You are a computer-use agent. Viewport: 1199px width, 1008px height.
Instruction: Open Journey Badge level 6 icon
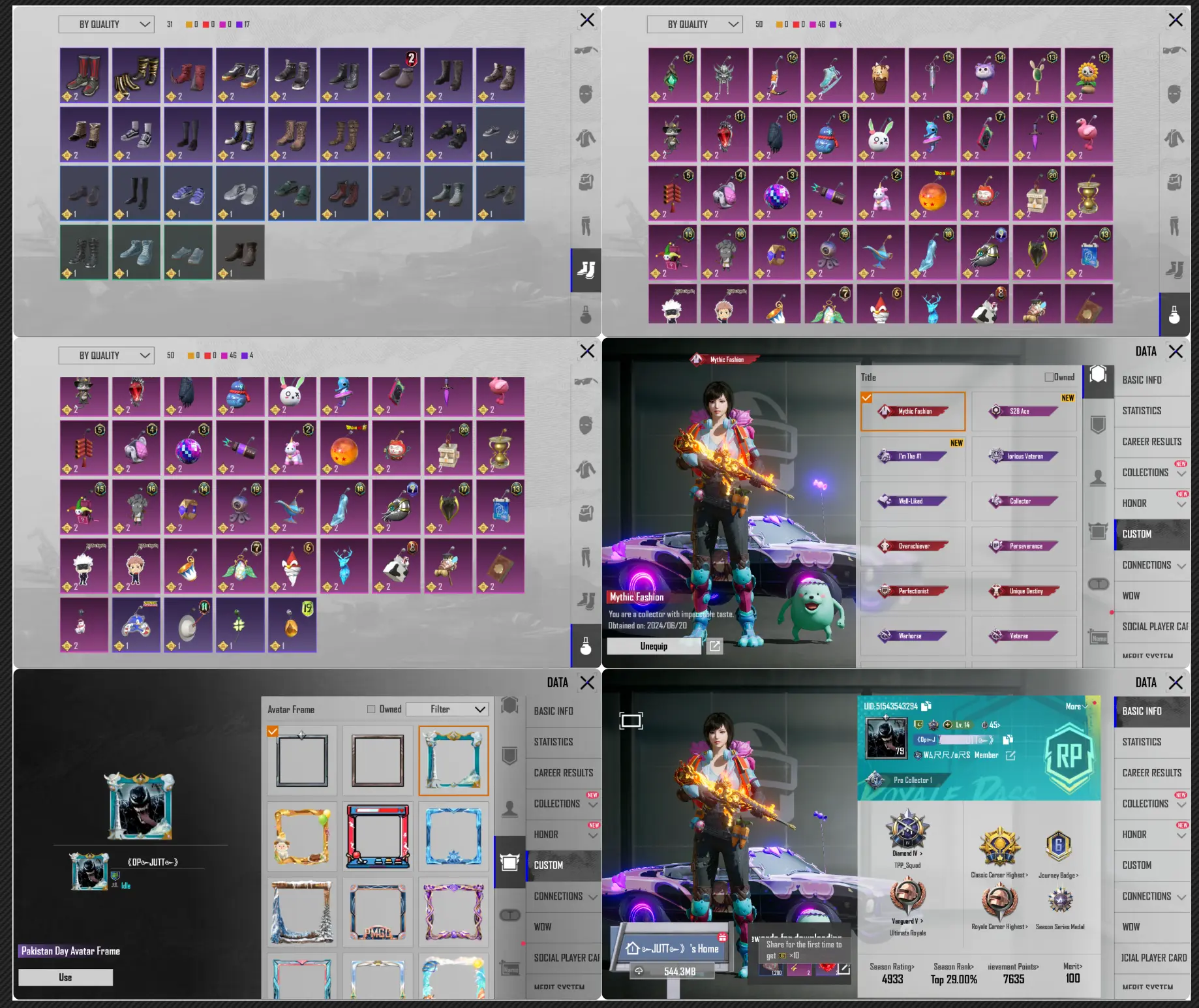click(x=1058, y=846)
